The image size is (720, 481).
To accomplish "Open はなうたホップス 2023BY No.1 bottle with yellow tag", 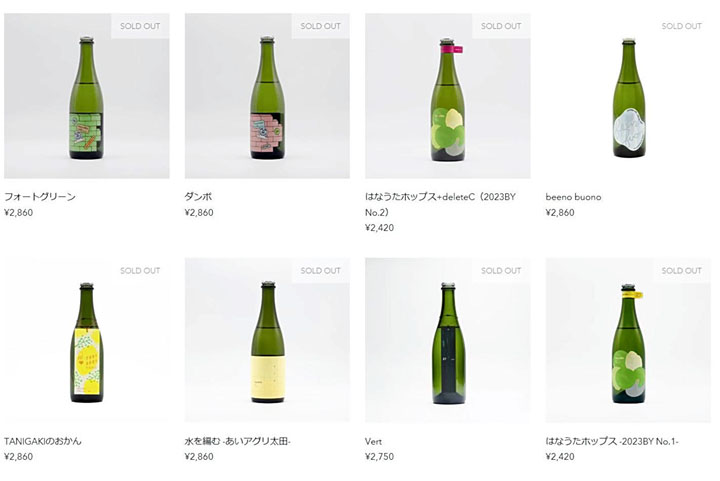I will click(x=628, y=340).
